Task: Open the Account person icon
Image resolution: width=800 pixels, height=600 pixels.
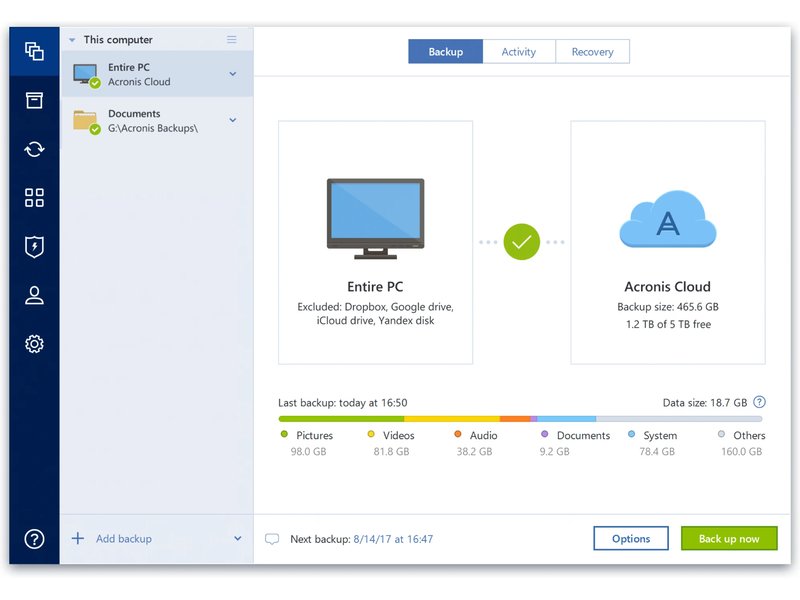Action: click(x=34, y=295)
